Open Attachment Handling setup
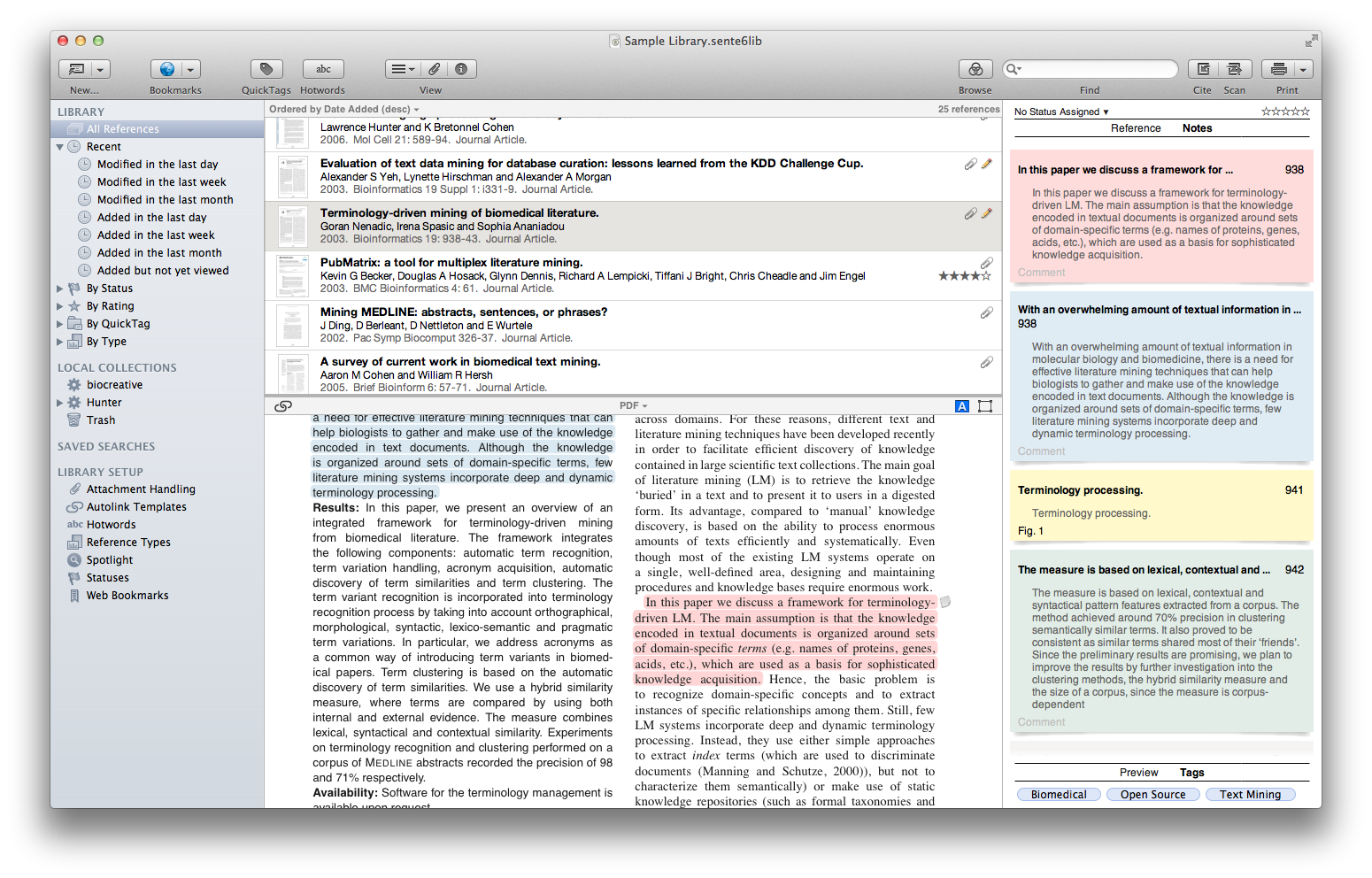Image resolution: width=1372 pixels, height=878 pixels. coord(158,489)
